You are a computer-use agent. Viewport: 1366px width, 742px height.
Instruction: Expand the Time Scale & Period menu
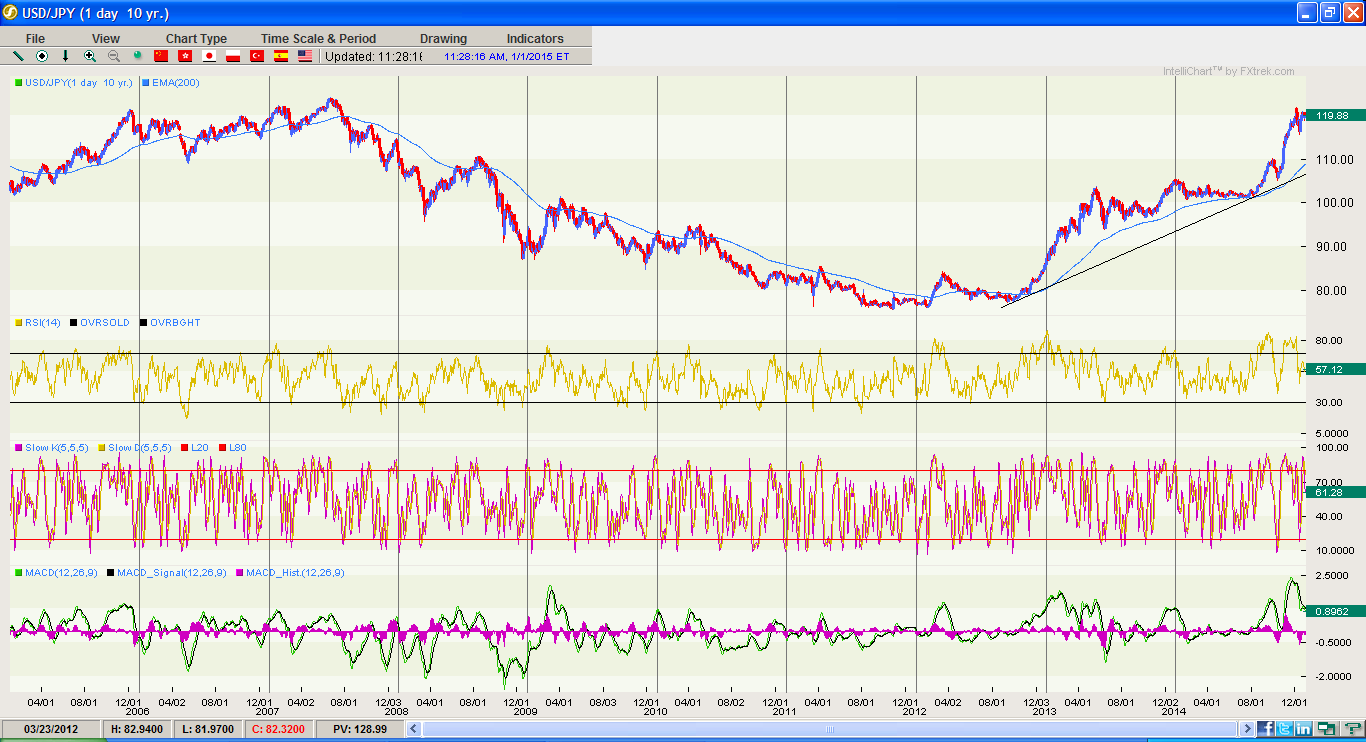point(318,39)
